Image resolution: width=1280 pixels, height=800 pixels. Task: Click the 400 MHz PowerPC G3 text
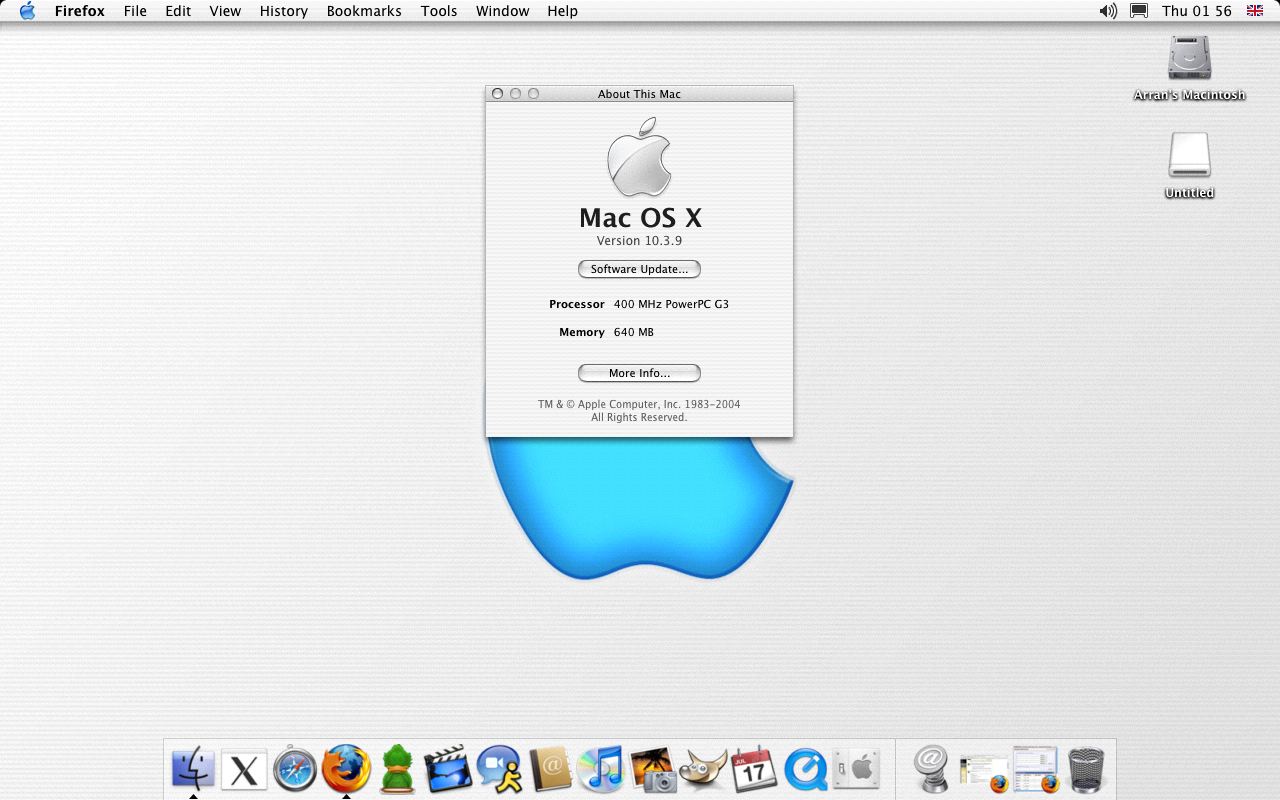click(x=671, y=304)
